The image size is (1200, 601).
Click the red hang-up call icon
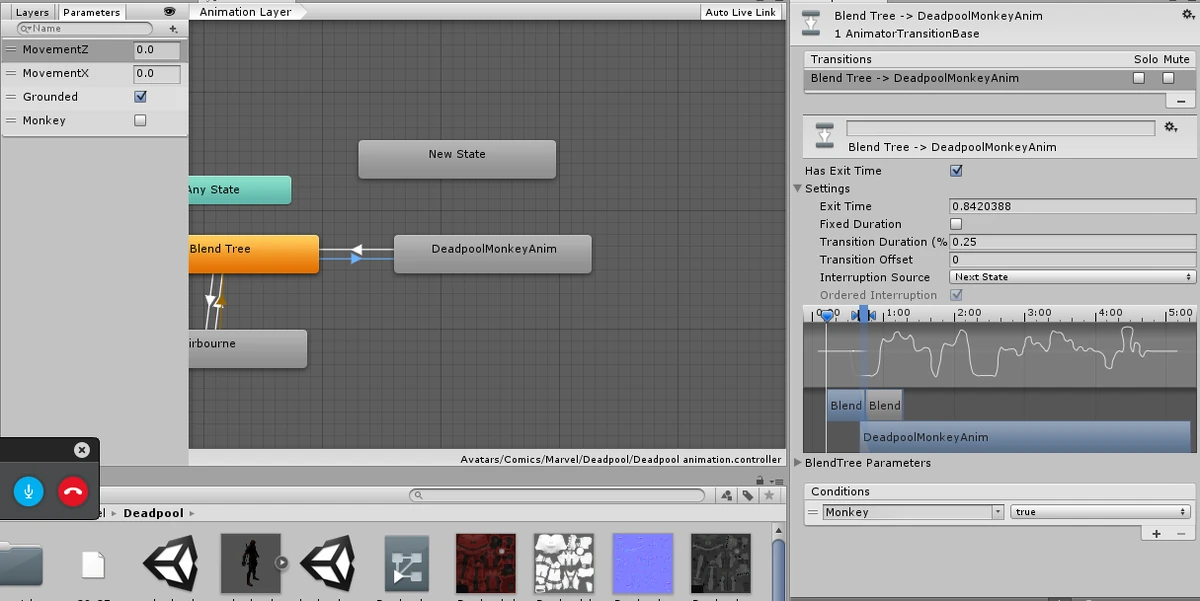point(73,491)
